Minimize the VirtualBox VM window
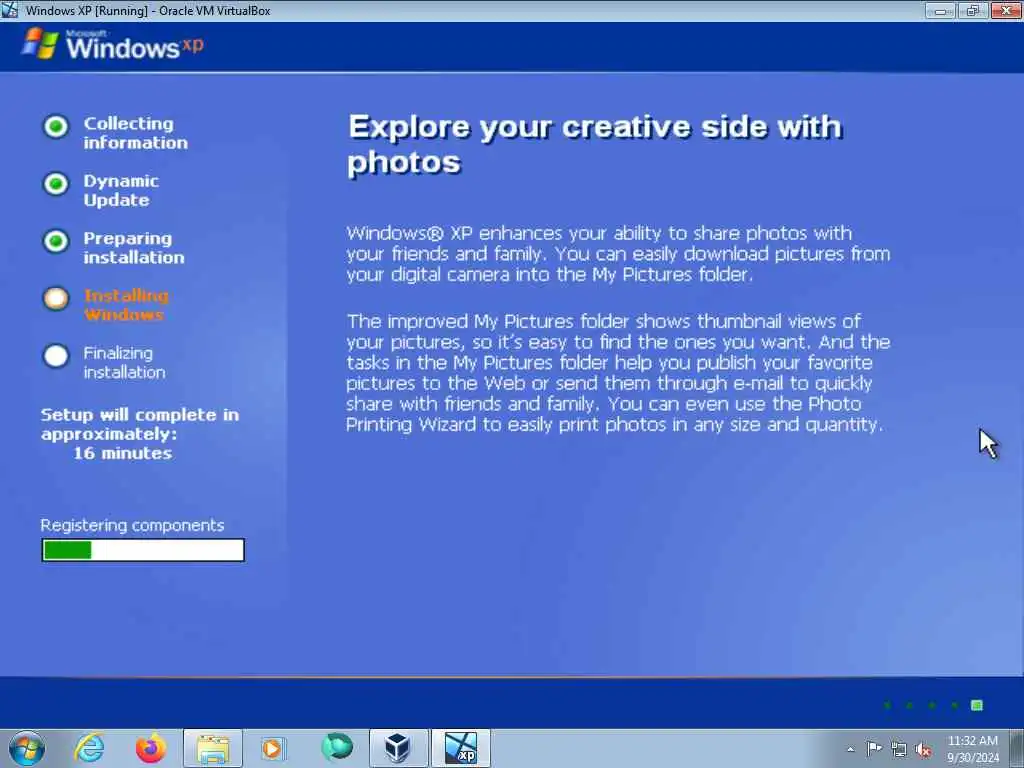 click(940, 10)
